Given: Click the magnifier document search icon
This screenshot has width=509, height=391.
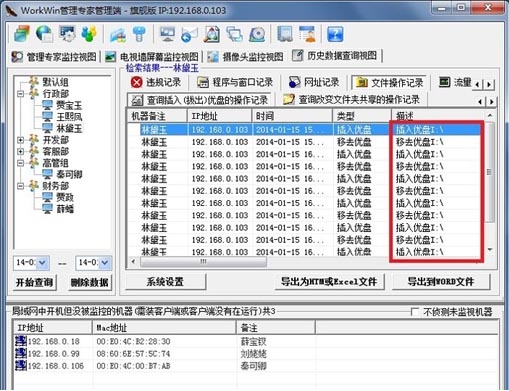Looking at the screenshot, I should click(x=212, y=34).
